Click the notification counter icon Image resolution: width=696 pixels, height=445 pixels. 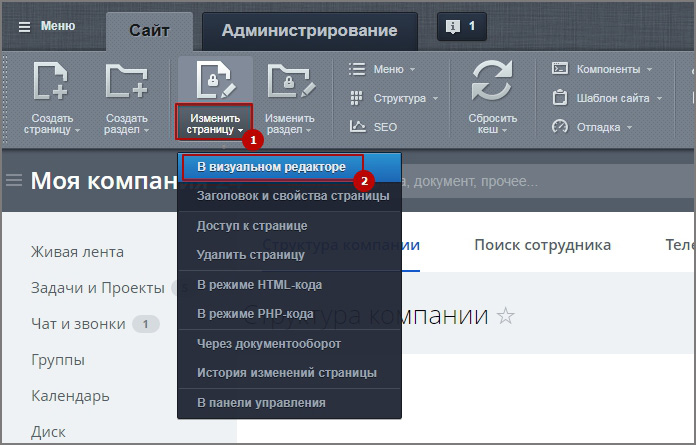(461, 26)
